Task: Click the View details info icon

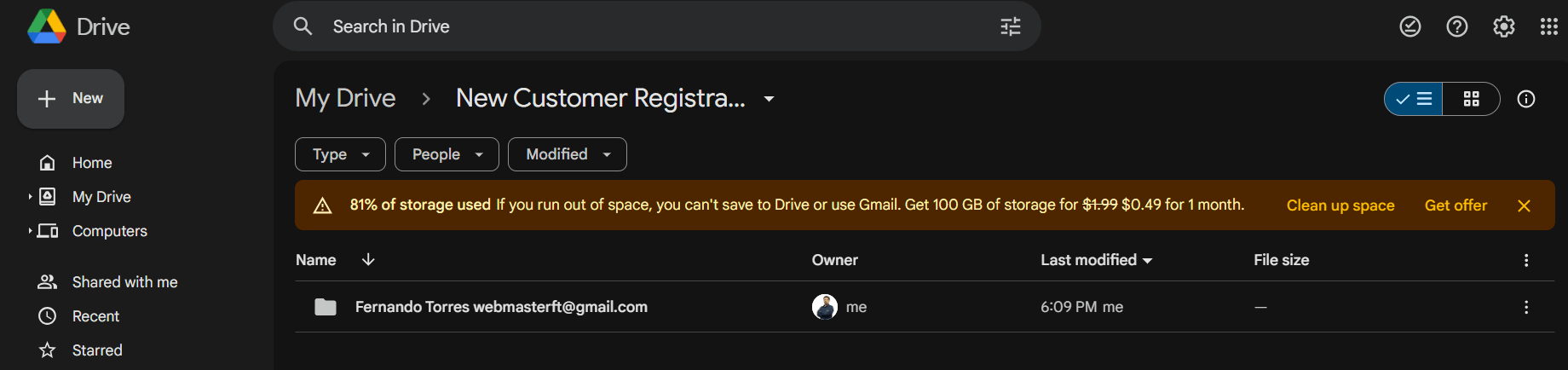Action: point(1526,99)
